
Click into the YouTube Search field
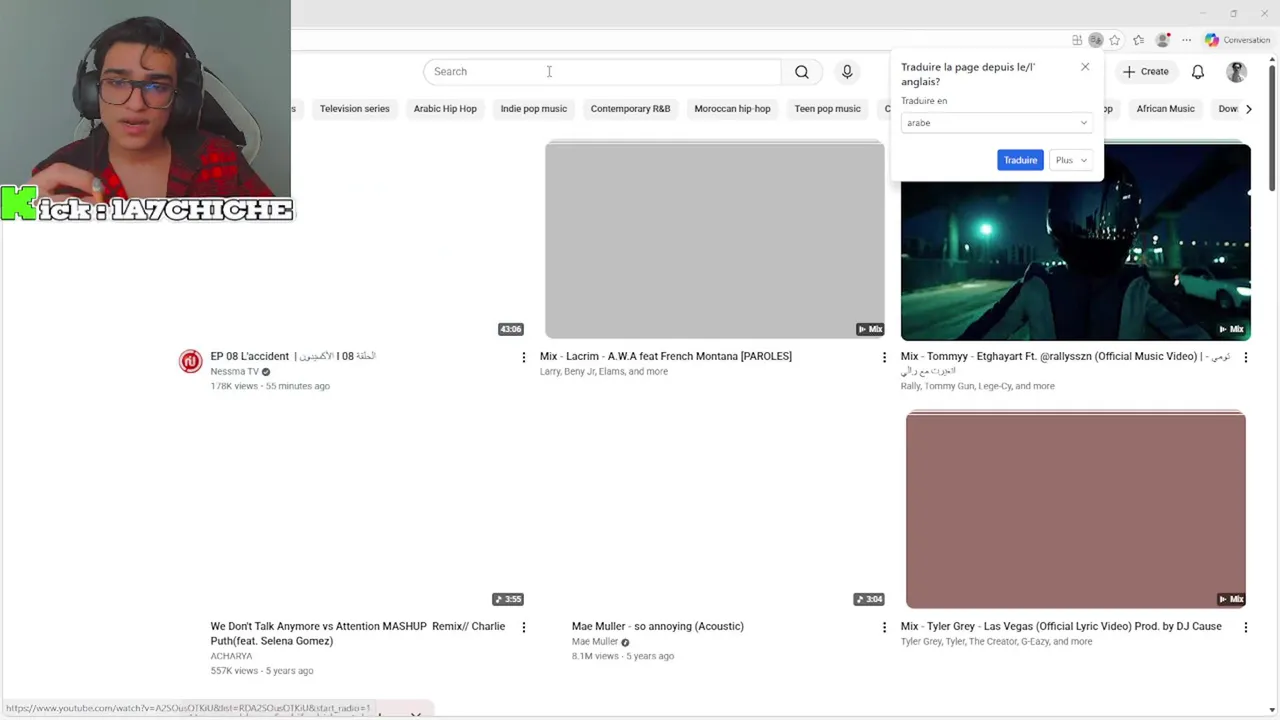pyautogui.click(x=602, y=72)
